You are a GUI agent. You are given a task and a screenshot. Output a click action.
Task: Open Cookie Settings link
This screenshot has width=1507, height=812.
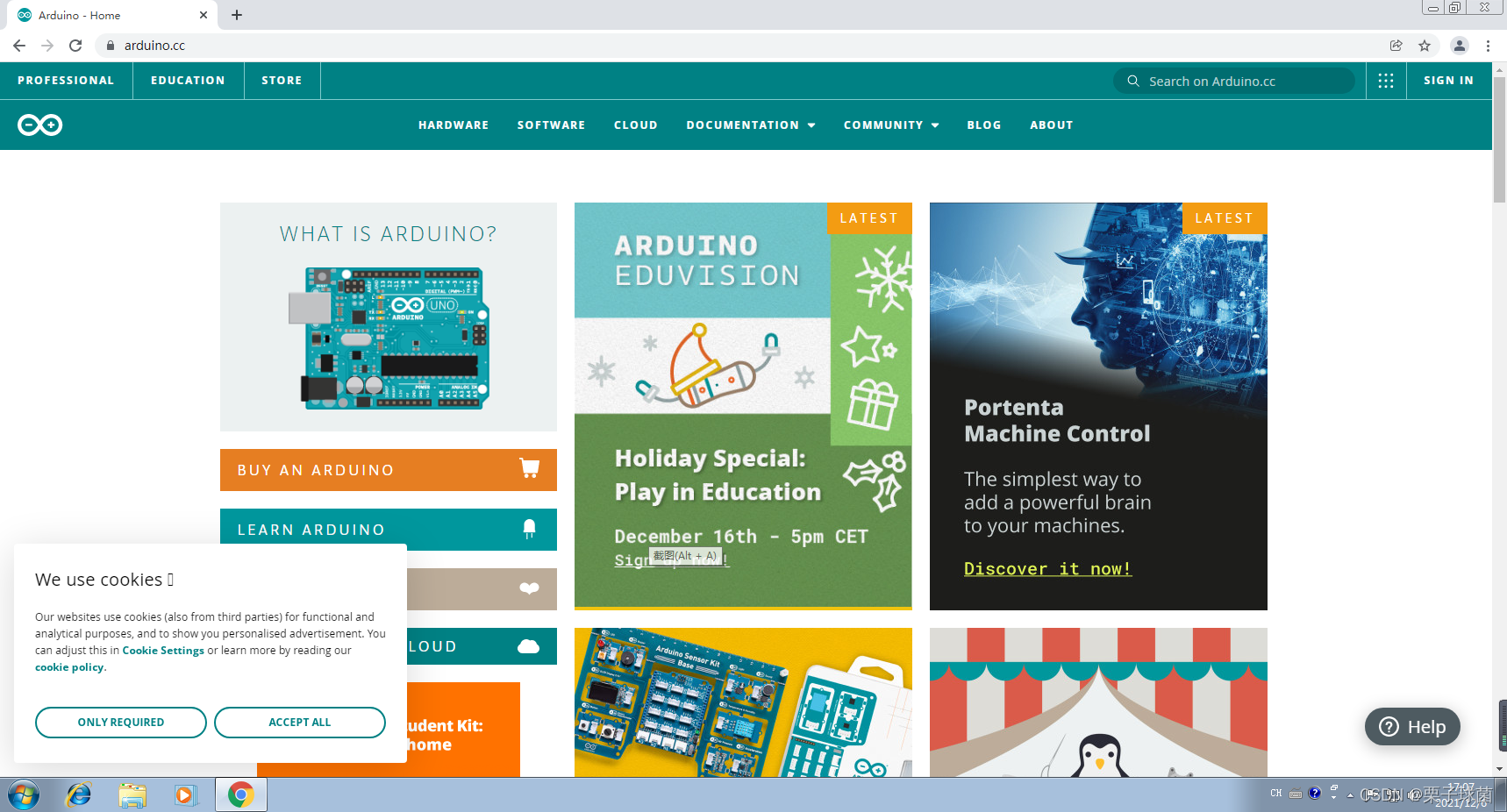tap(163, 651)
